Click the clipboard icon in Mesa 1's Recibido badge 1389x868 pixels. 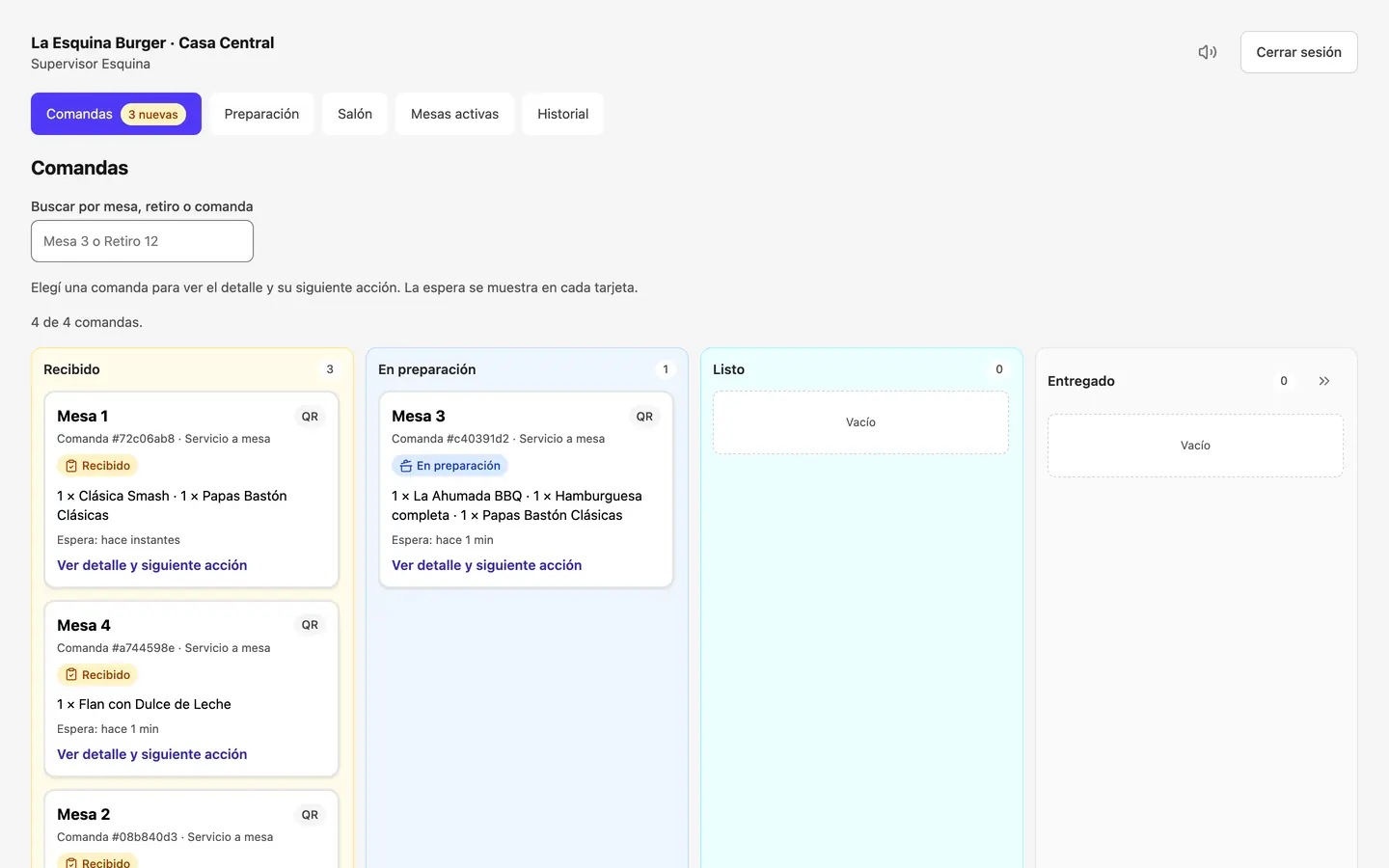[71, 466]
